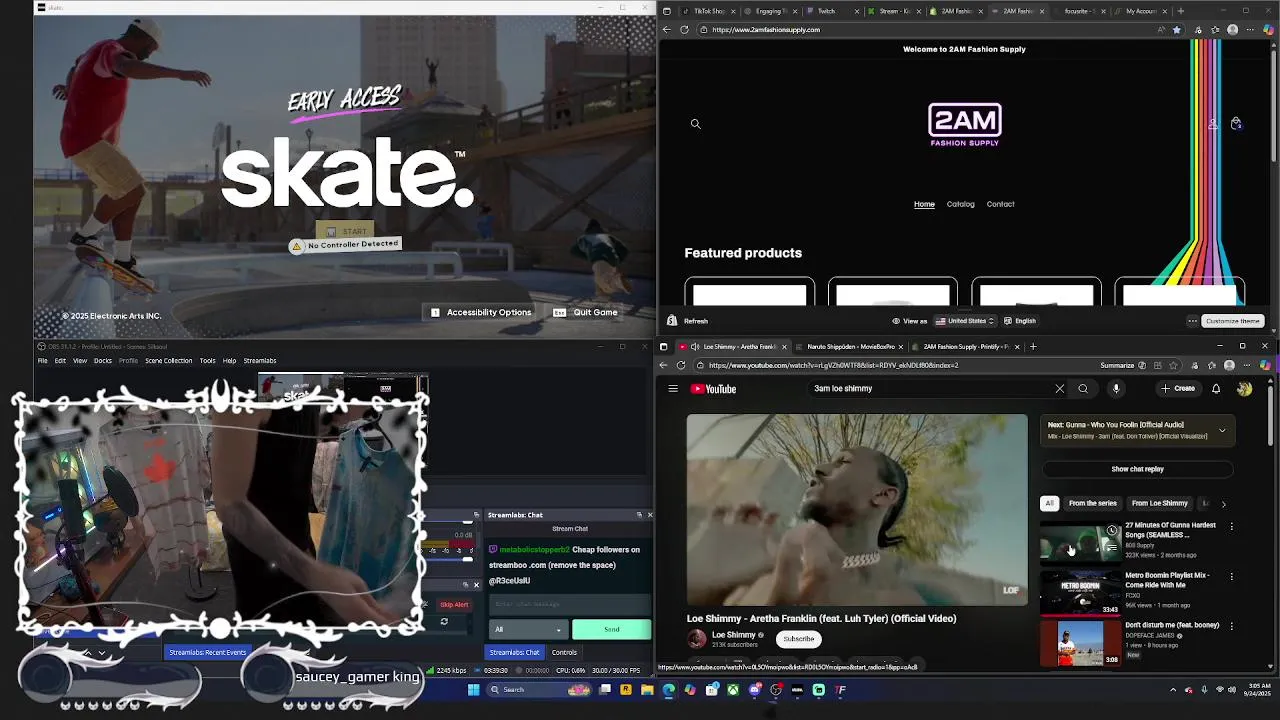
Task: Click the YouTube logo
Action: (x=714, y=389)
